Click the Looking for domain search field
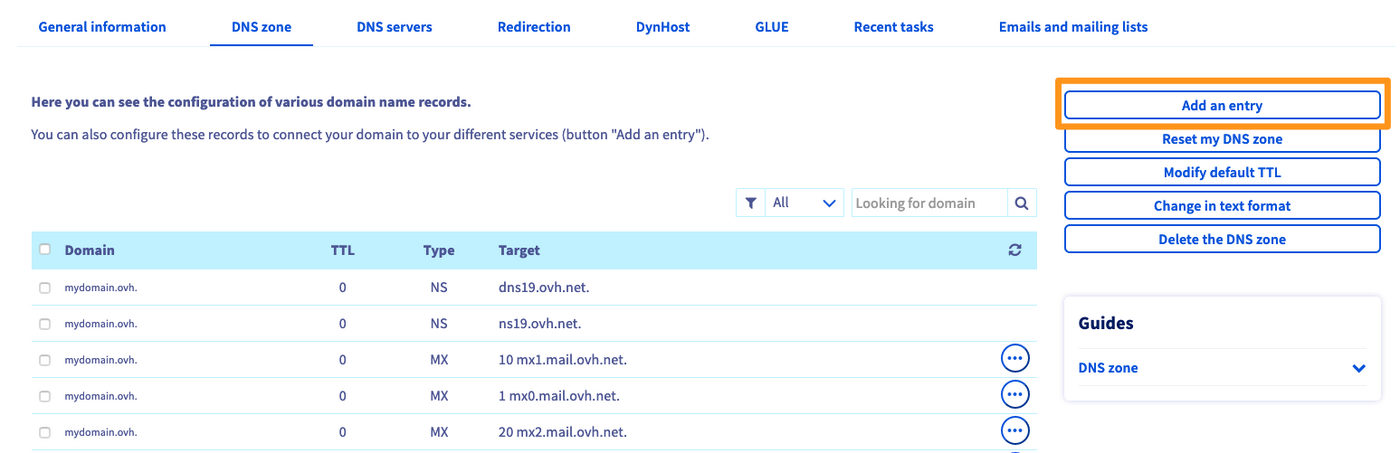 [928, 203]
